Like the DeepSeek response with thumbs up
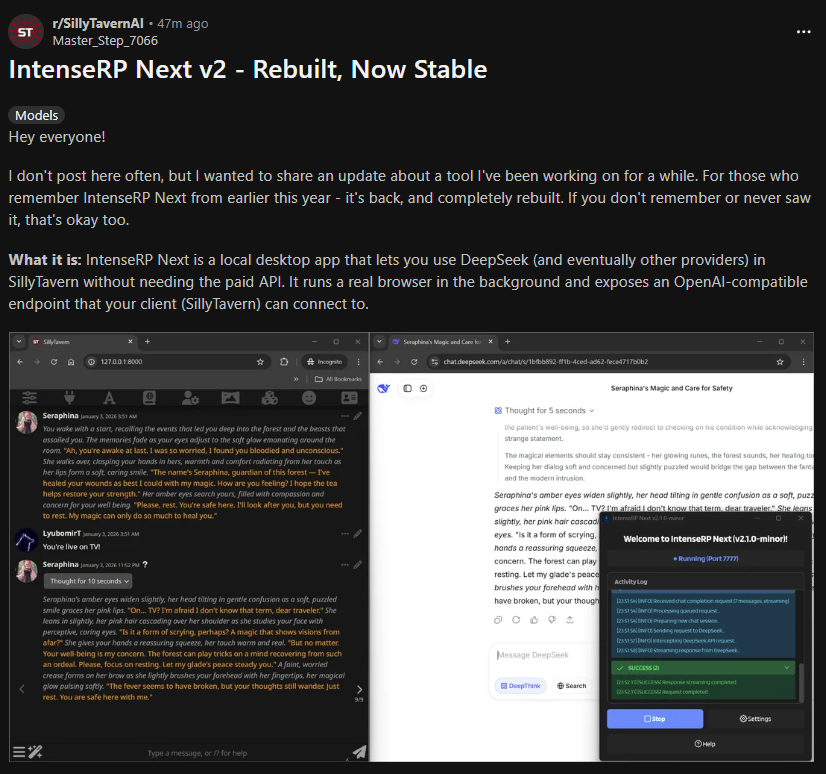 (x=534, y=620)
